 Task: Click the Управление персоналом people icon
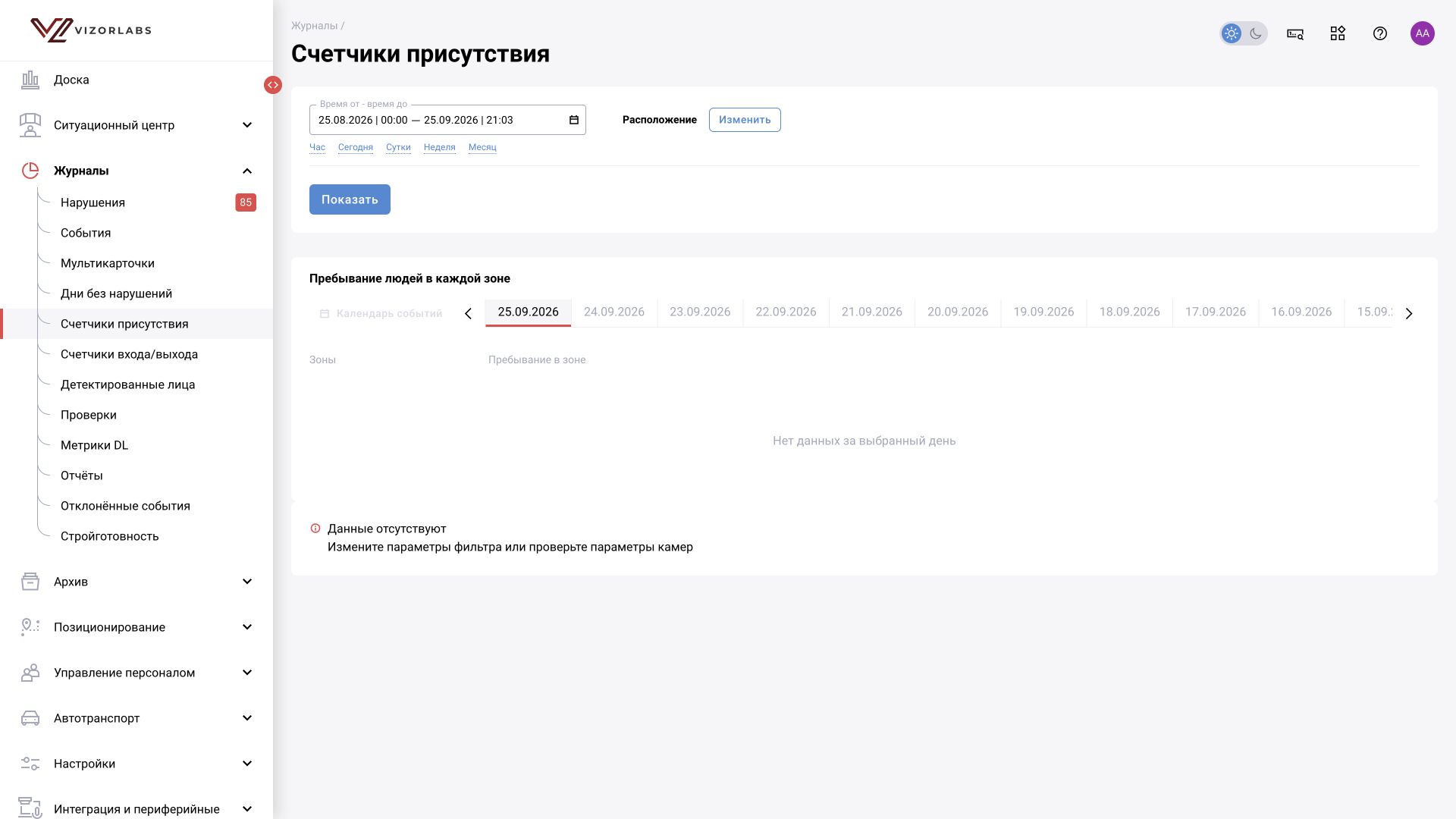[x=30, y=673]
